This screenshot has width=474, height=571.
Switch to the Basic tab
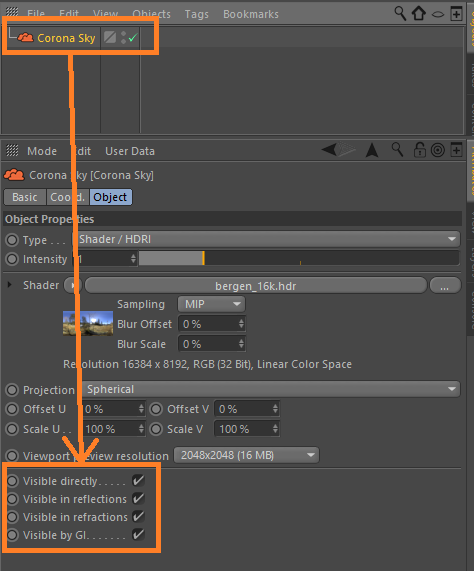pyautogui.click(x=25, y=197)
